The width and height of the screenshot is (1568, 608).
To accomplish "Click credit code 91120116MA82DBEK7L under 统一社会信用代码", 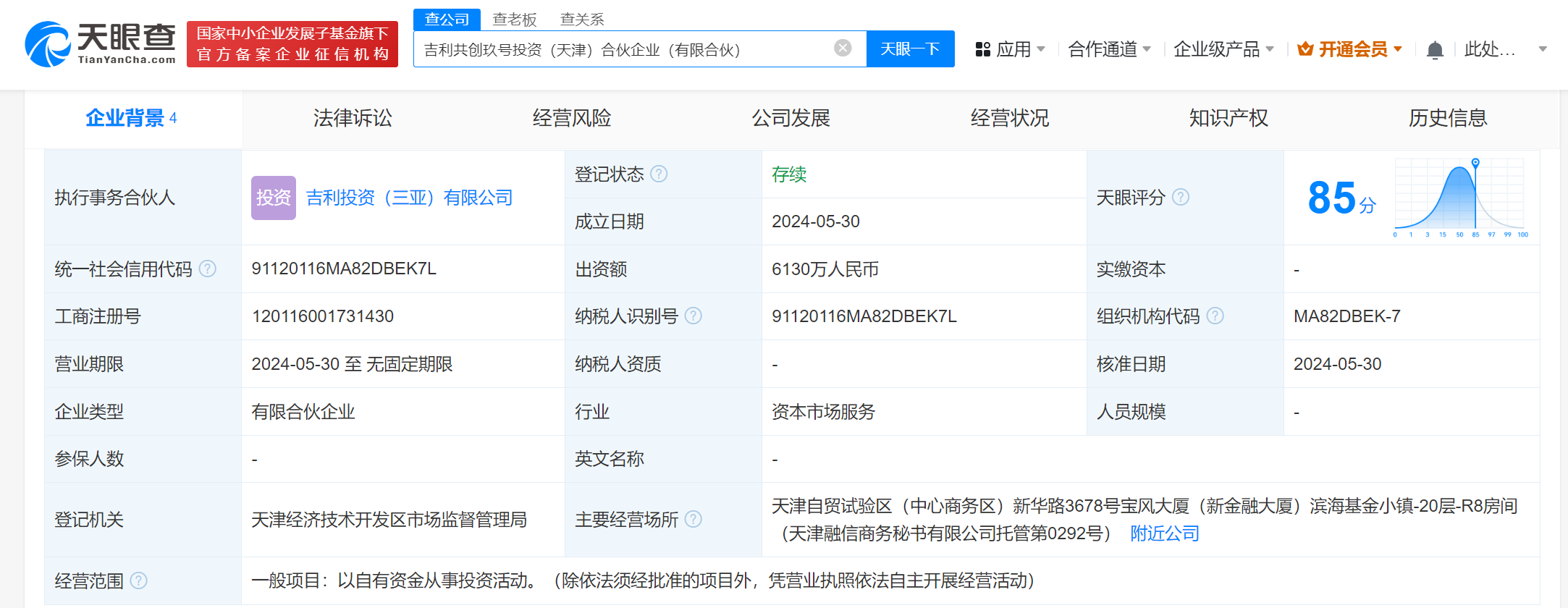I will pyautogui.click(x=344, y=269).
